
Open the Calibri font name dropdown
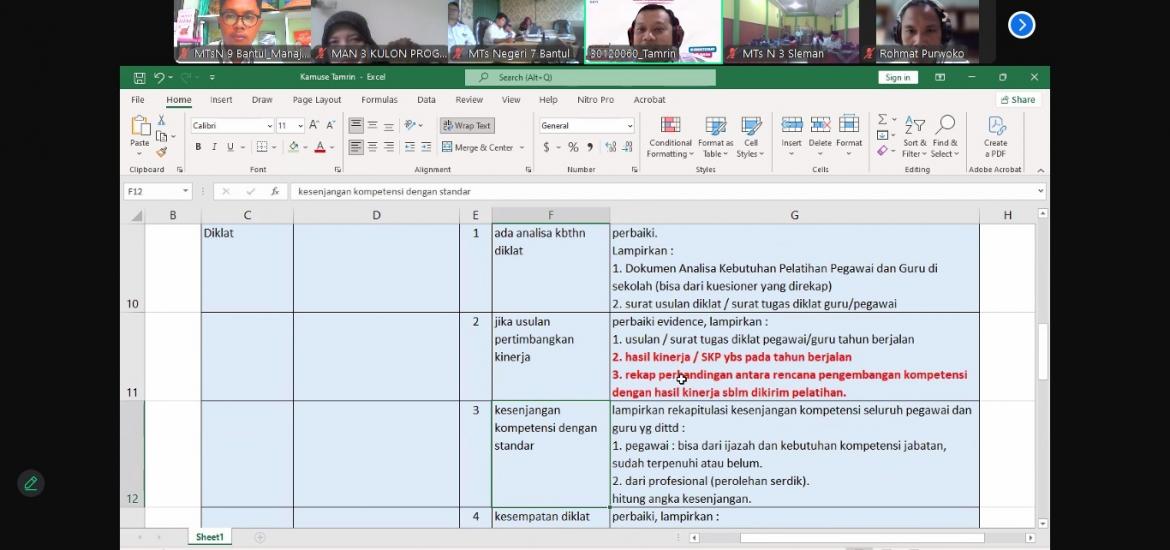tap(269, 126)
